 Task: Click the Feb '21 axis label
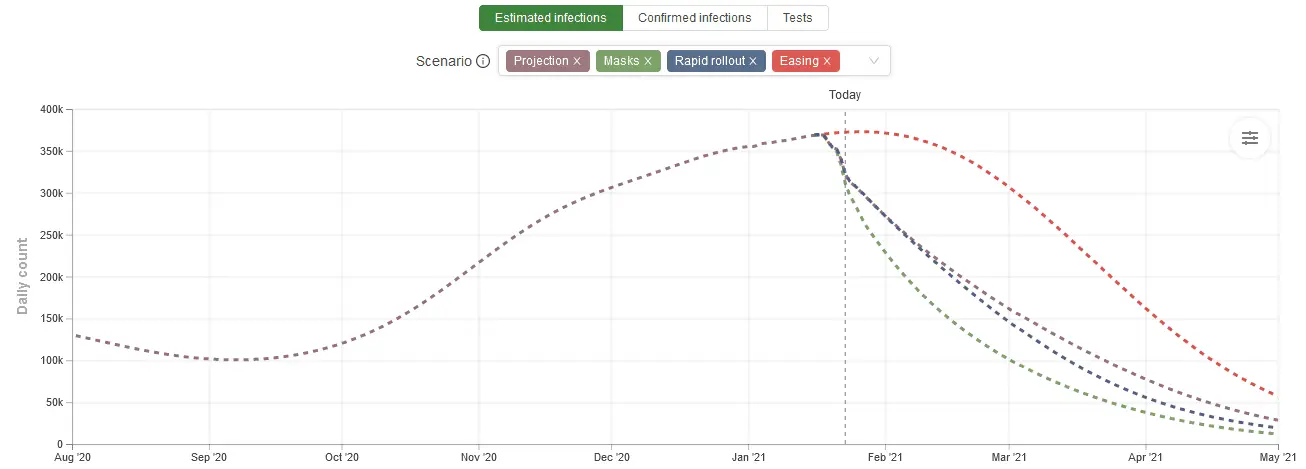point(883,457)
